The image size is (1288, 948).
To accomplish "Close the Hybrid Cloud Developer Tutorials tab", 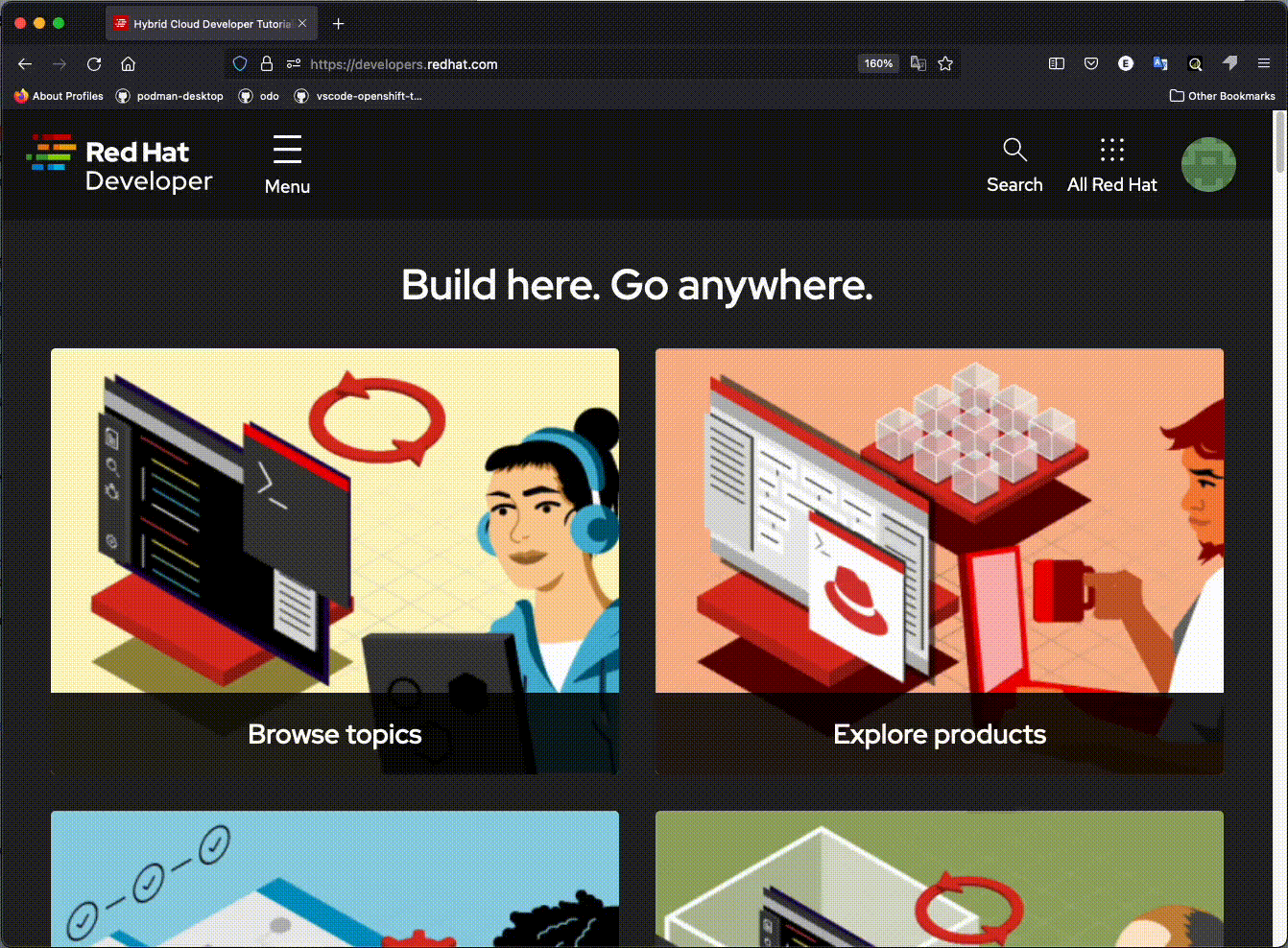I will pos(302,24).
